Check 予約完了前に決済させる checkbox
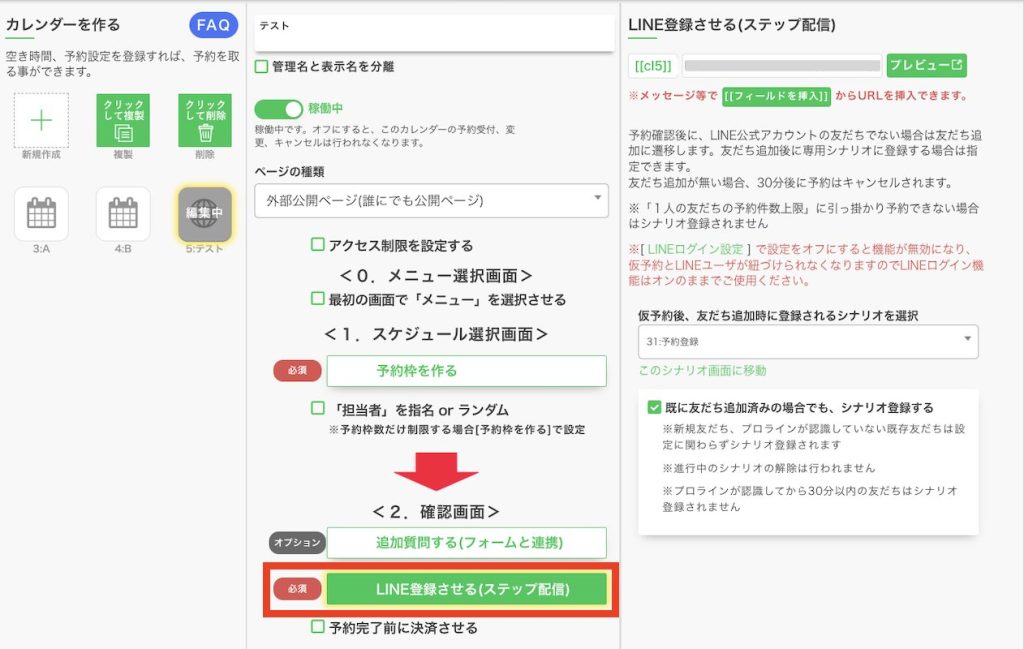1024x649 pixels. coord(318,628)
